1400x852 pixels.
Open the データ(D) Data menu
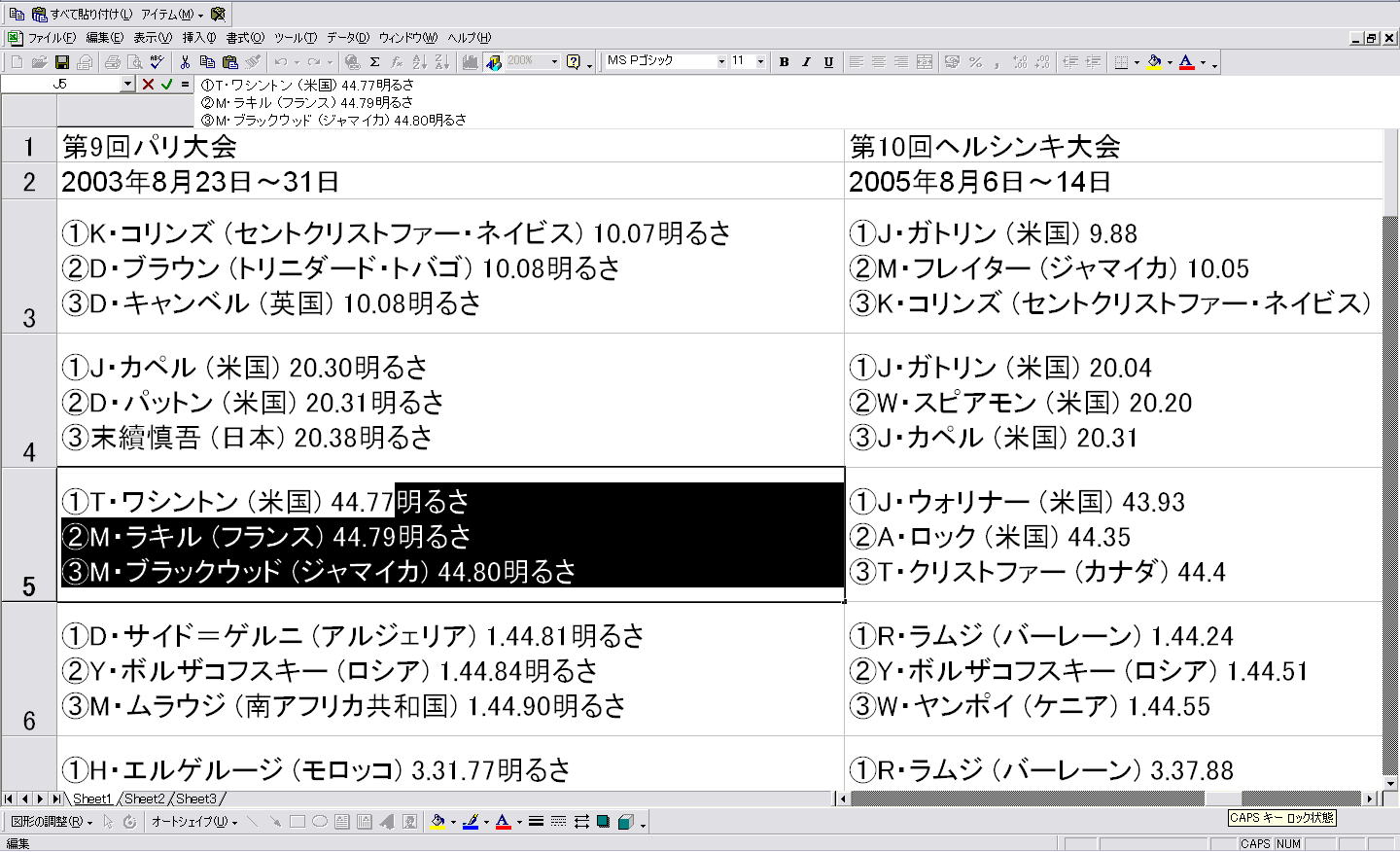(x=348, y=38)
